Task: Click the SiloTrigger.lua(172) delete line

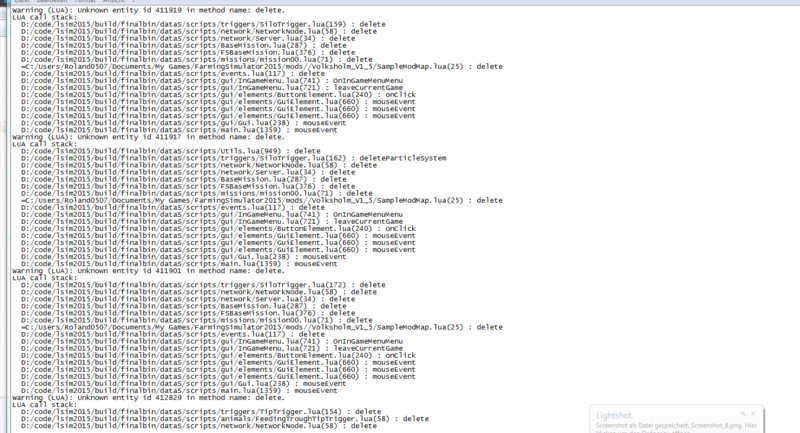Action: pos(203,285)
